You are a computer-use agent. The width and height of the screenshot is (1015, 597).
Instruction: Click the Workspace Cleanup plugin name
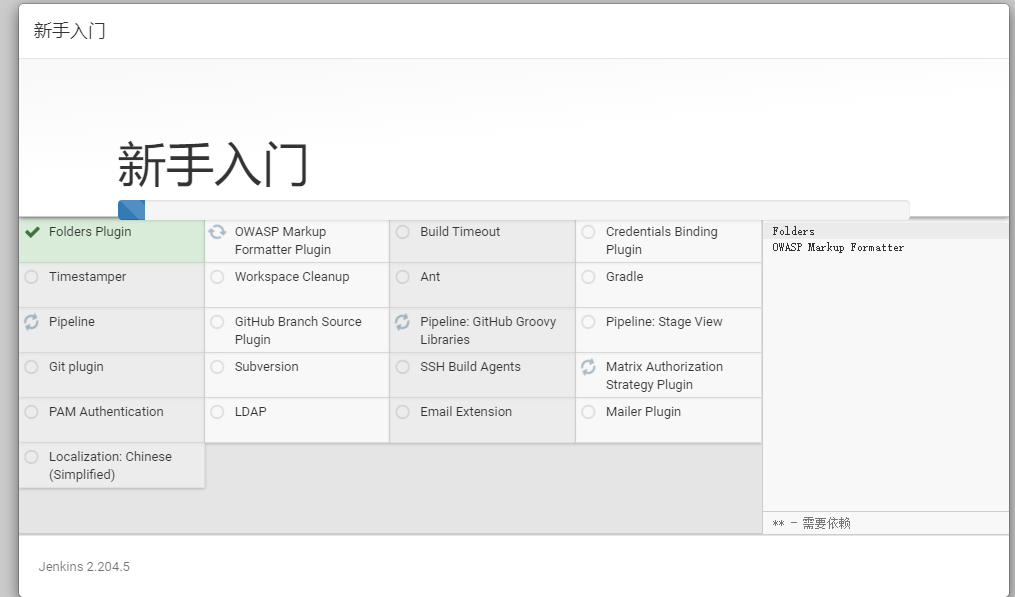(x=292, y=277)
